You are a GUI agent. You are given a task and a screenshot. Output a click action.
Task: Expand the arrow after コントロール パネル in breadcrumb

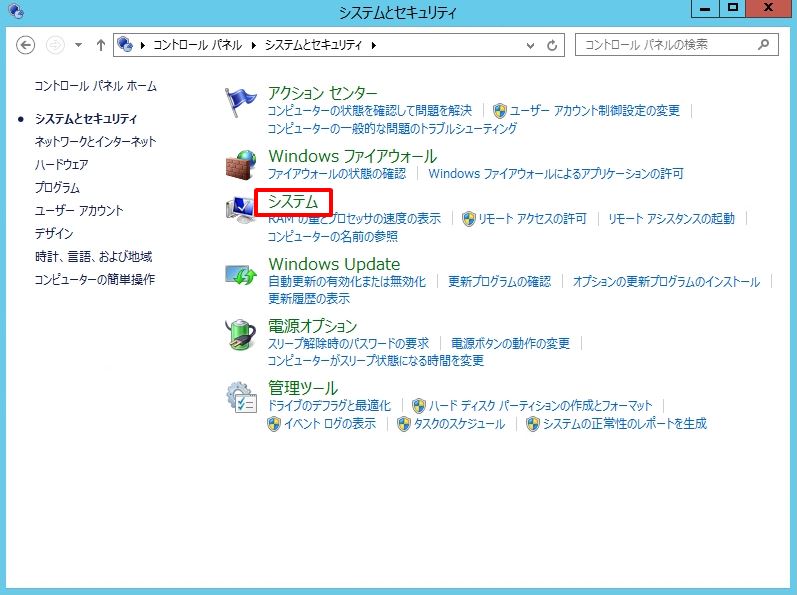(253, 45)
